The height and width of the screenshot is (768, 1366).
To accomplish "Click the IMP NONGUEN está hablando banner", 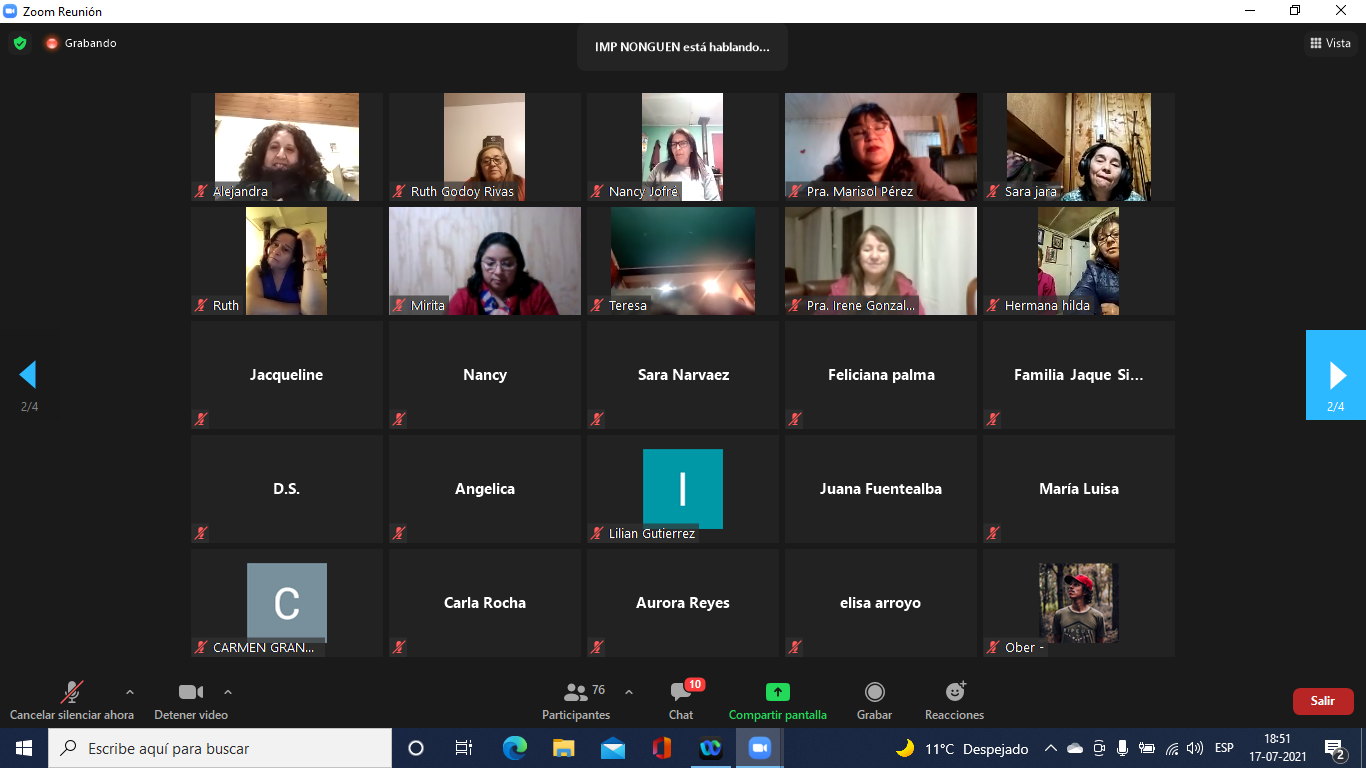I will [682, 47].
